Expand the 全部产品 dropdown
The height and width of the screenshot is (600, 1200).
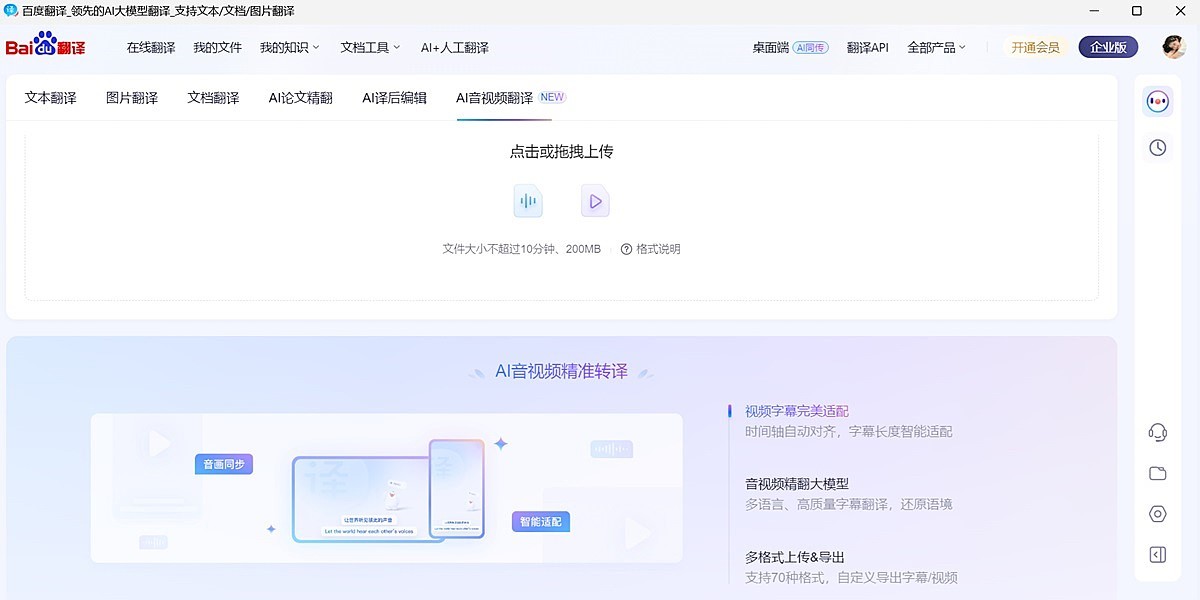[934, 47]
